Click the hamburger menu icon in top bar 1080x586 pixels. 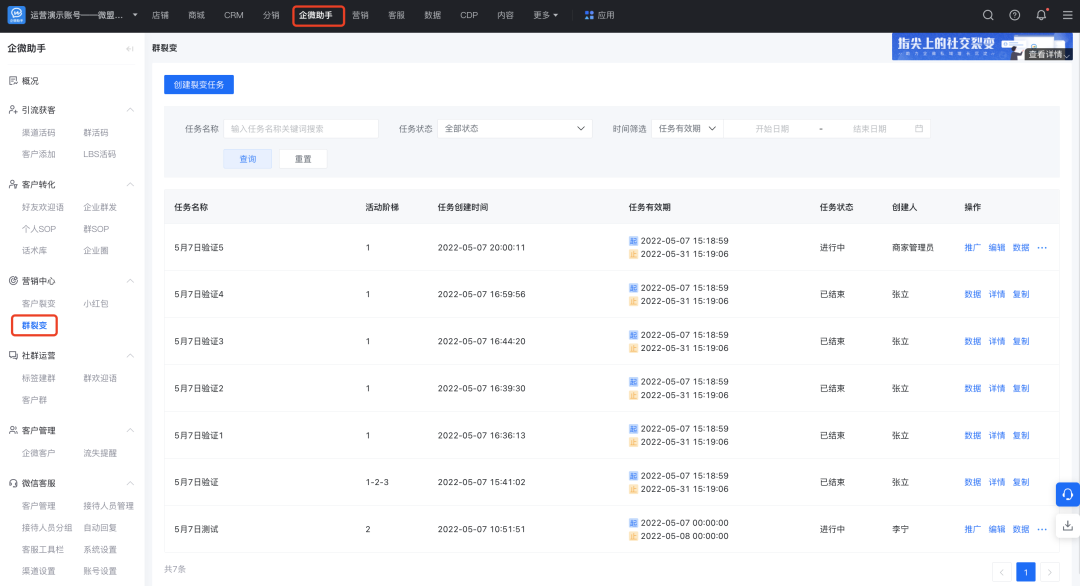coord(1066,15)
